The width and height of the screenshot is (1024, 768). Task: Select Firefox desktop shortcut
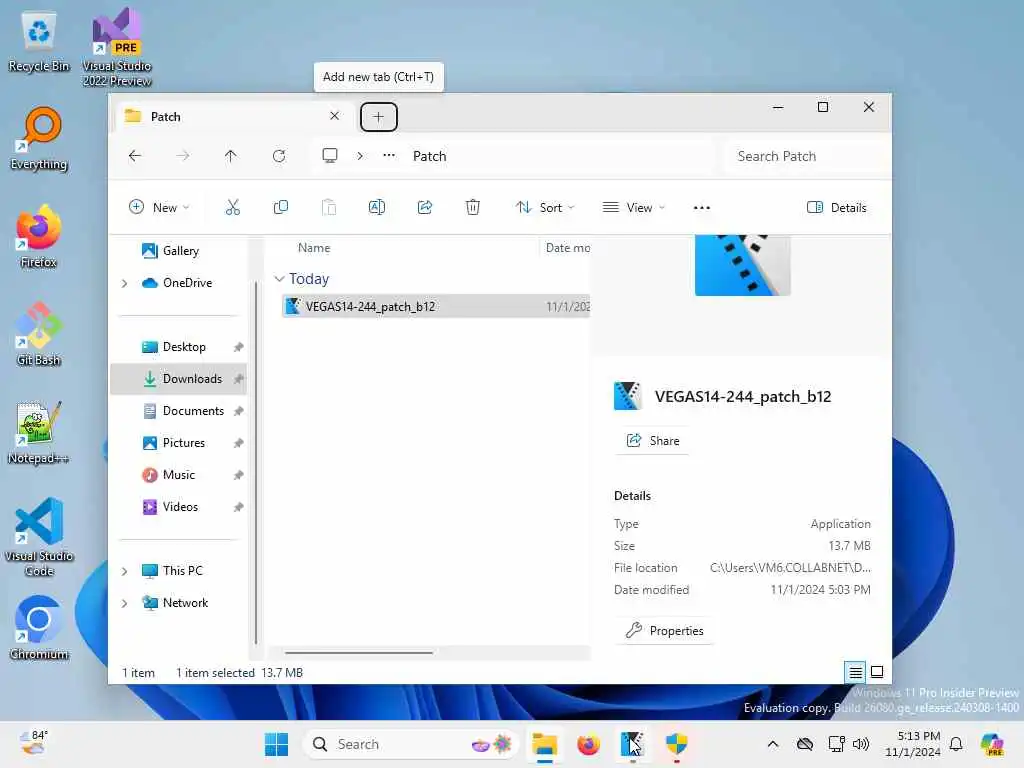click(39, 236)
